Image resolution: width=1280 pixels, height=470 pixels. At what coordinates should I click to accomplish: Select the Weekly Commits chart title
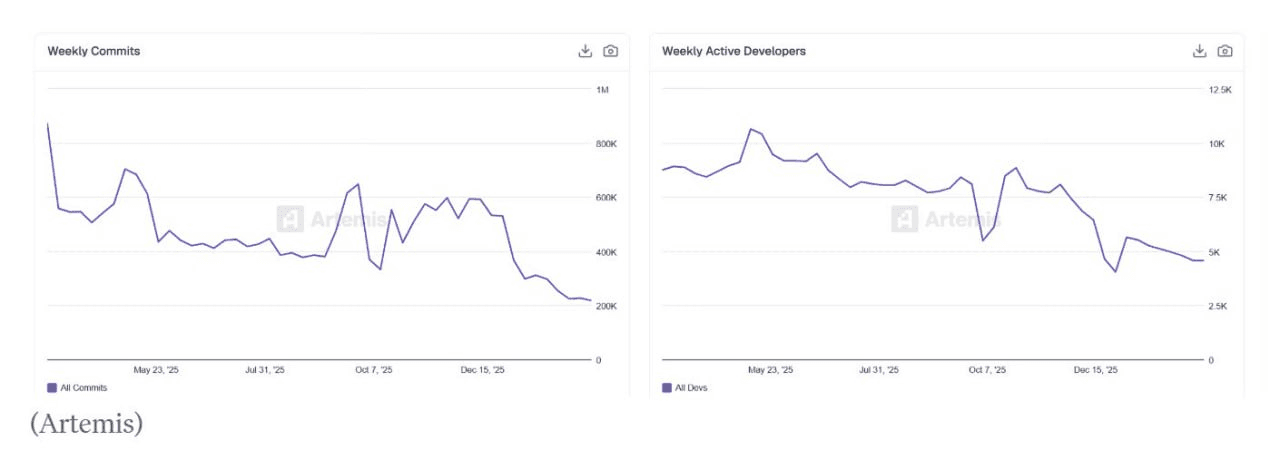pyautogui.click(x=94, y=51)
